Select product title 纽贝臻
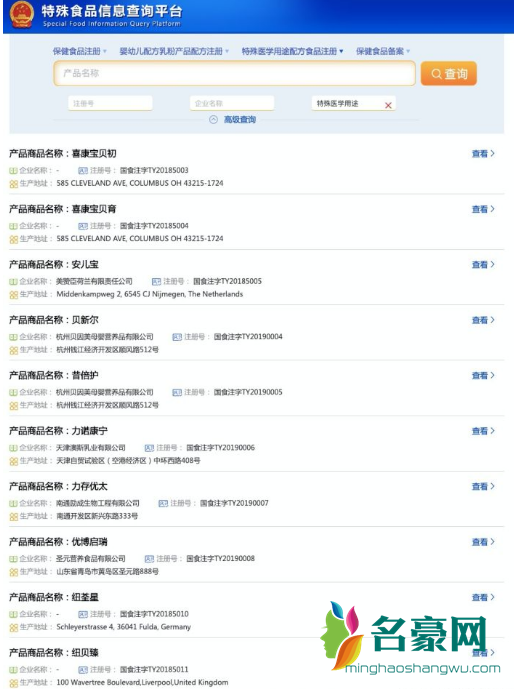Screen dimensions: 514x689 tap(85, 653)
